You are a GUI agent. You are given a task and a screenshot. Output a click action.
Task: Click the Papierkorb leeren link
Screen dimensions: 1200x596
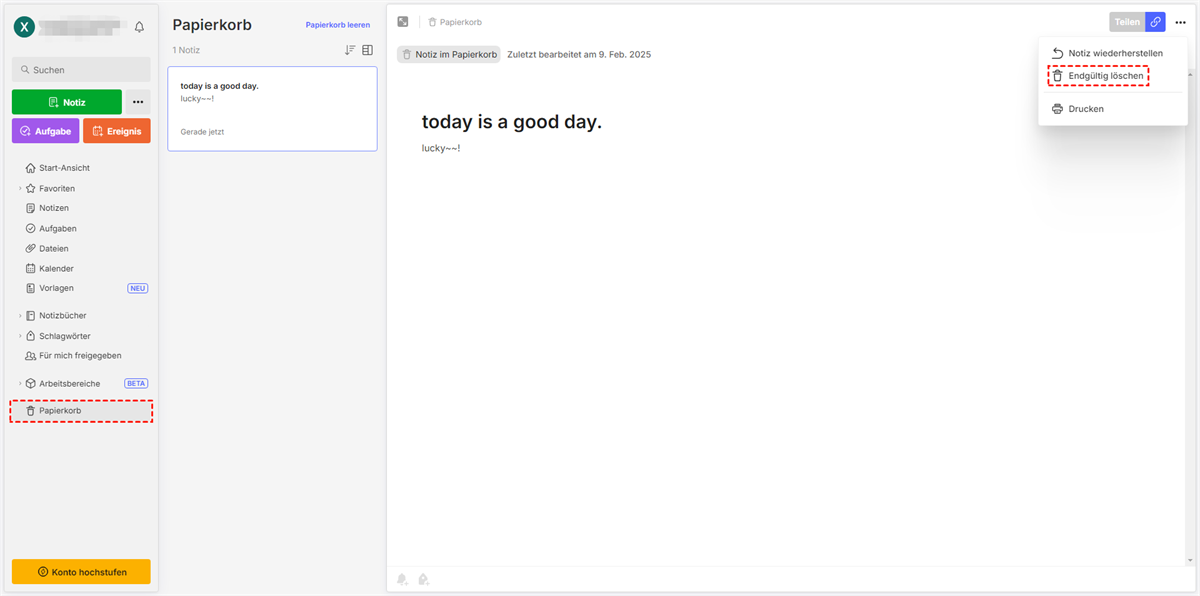click(x=338, y=25)
